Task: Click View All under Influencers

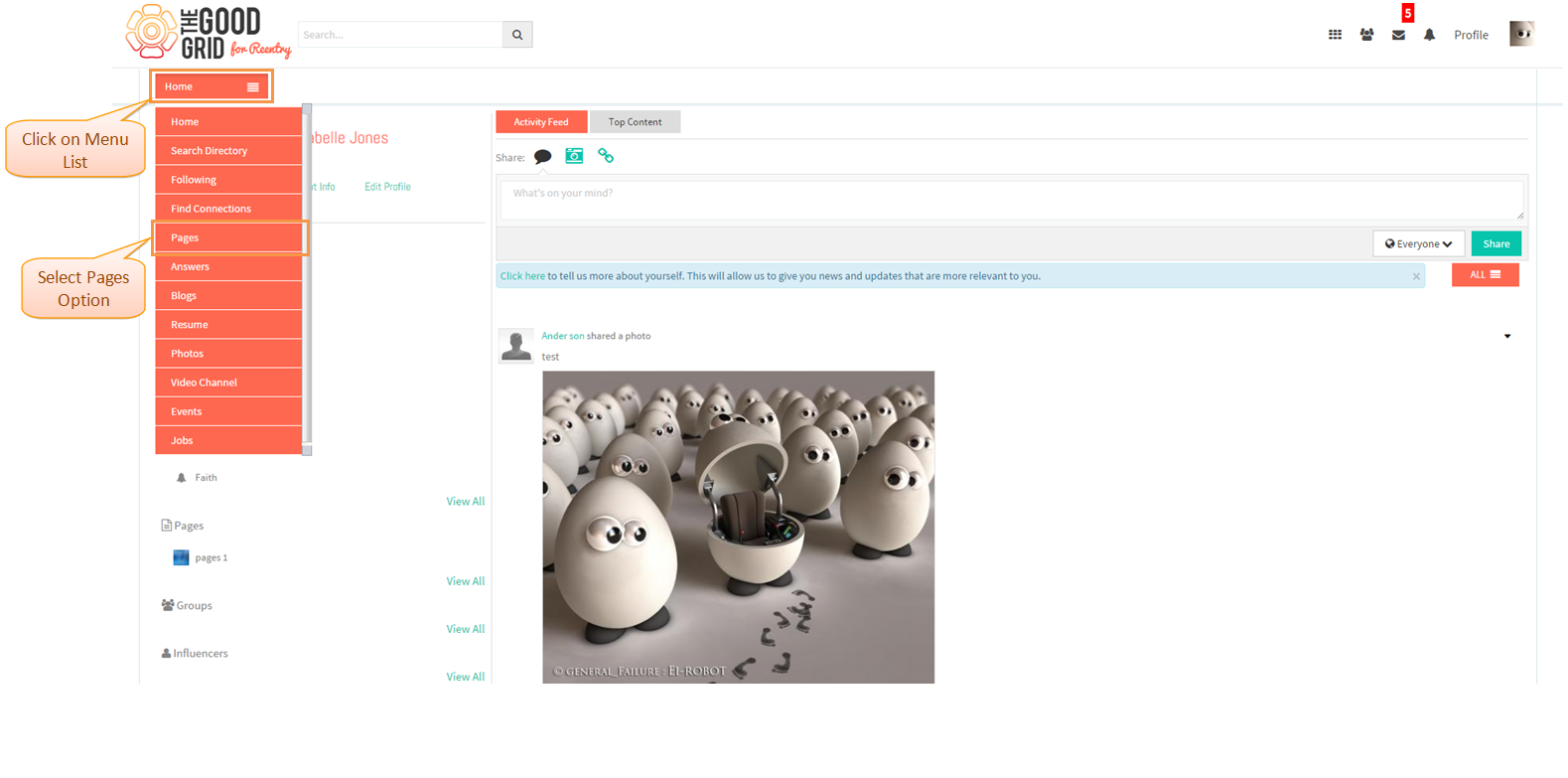Action: click(x=465, y=677)
